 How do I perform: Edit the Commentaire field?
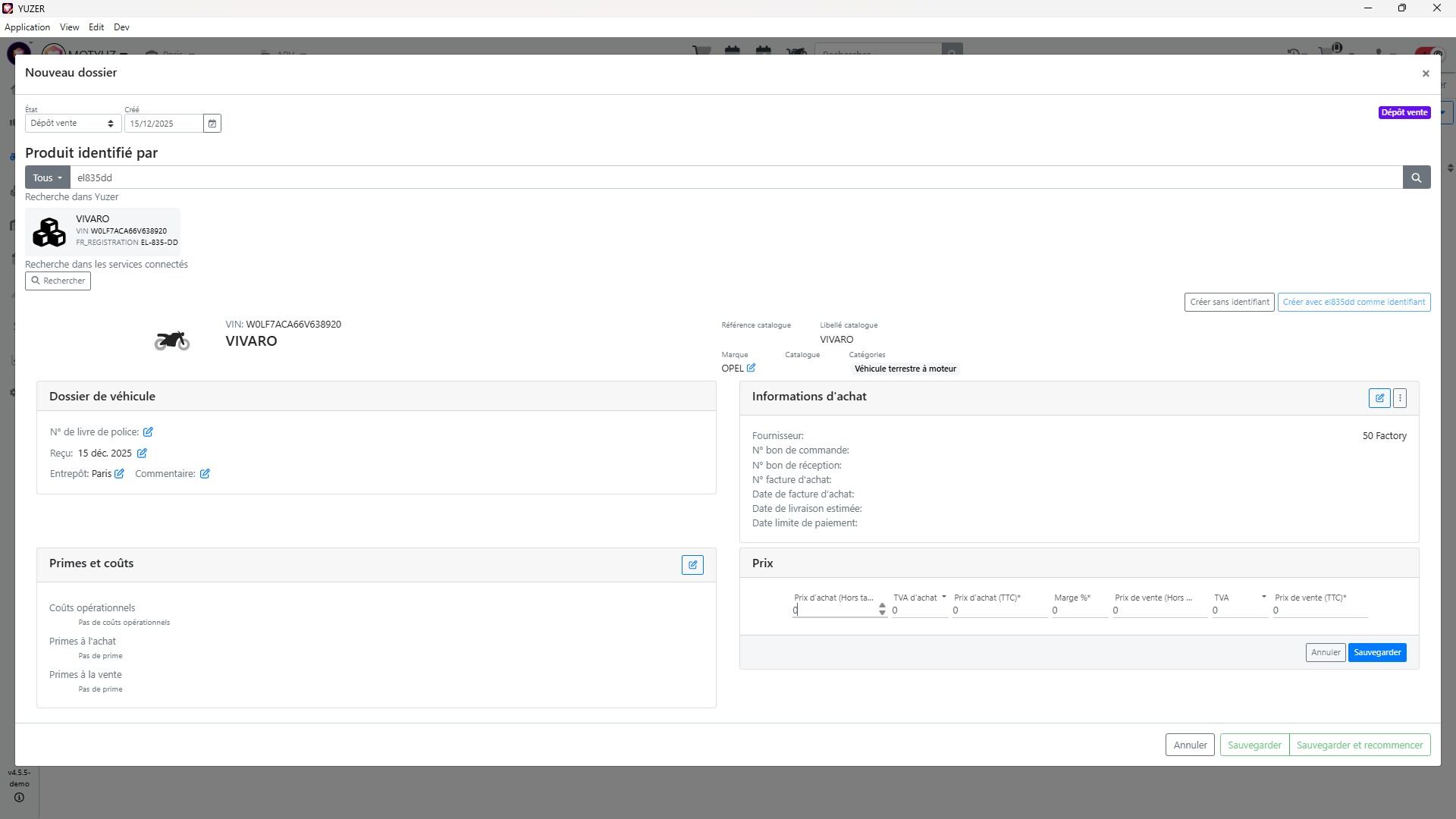coord(205,474)
